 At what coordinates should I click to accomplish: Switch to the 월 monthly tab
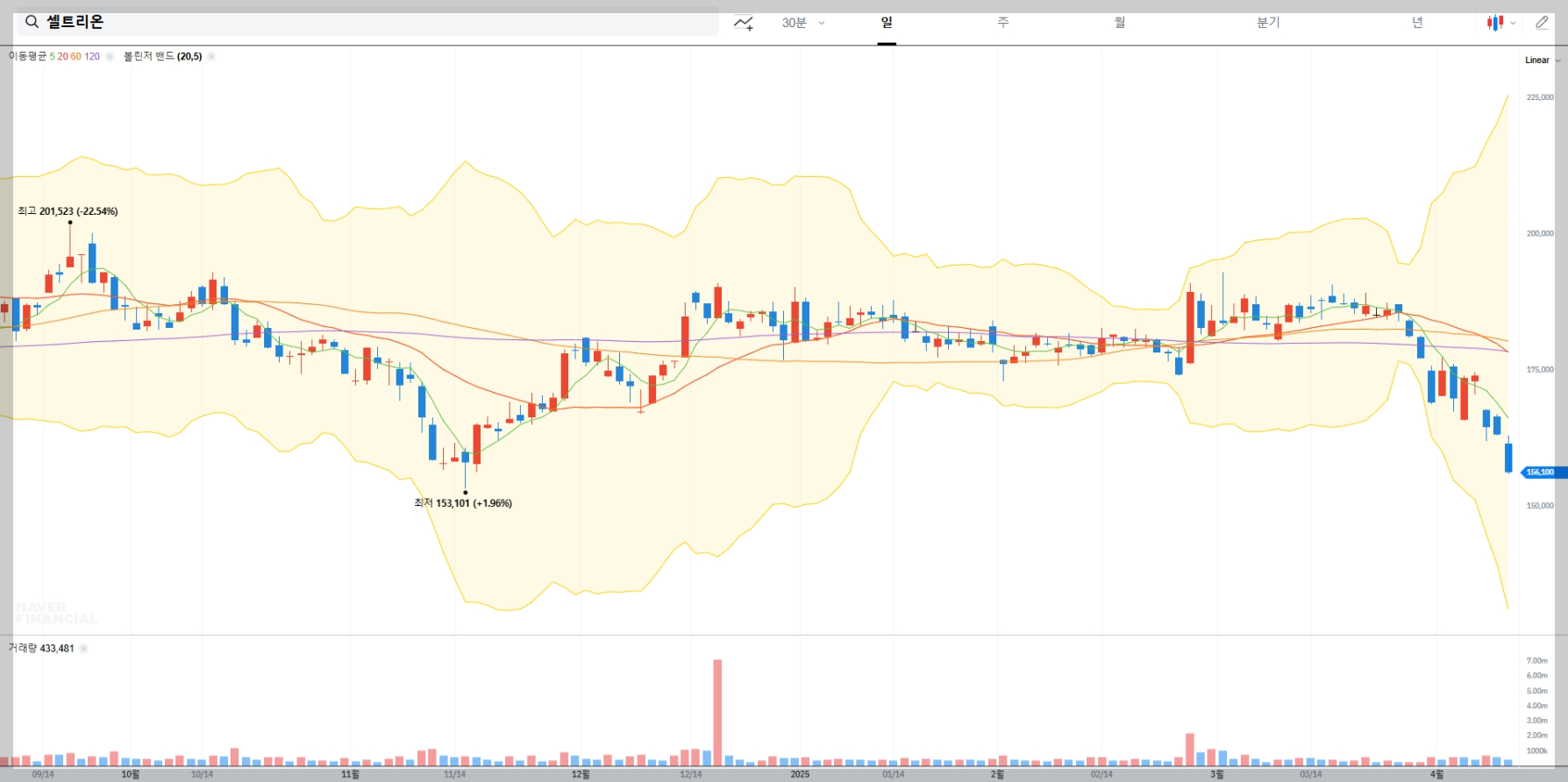[x=1120, y=23]
